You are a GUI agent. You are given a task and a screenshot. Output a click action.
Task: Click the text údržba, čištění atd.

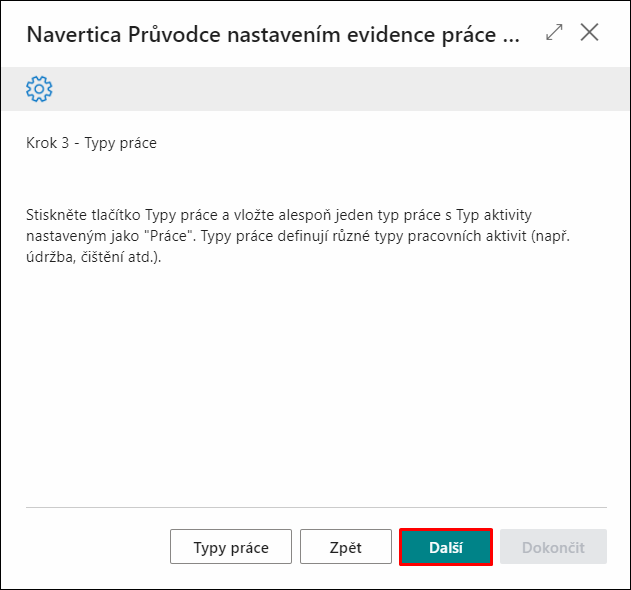(94, 257)
